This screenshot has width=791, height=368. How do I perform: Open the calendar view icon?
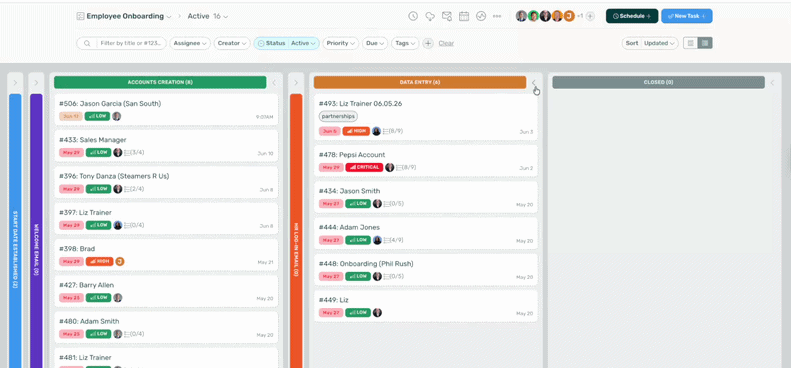click(x=464, y=16)
